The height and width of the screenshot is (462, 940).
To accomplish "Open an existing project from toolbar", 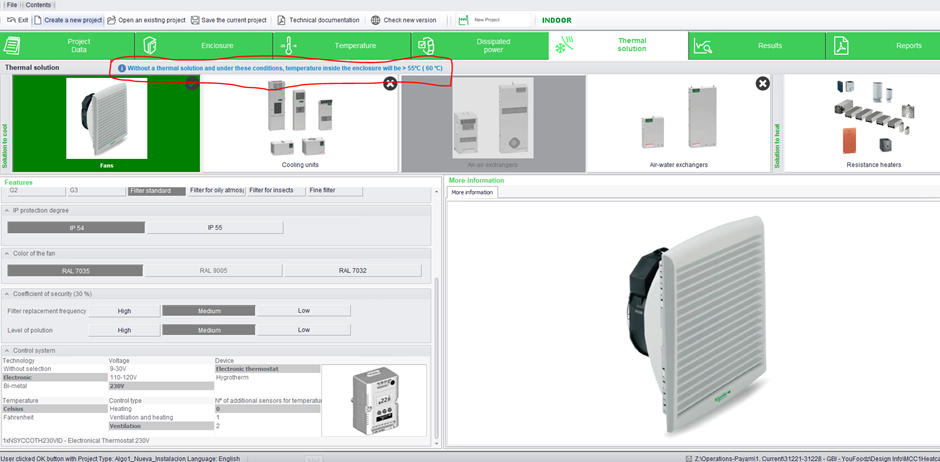I will click(112, 20).
